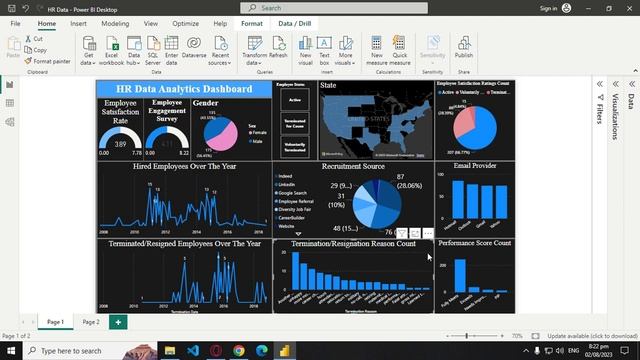Open the Optimize ribbon tab
Screen dimensions: 640x360
point(185,24)
